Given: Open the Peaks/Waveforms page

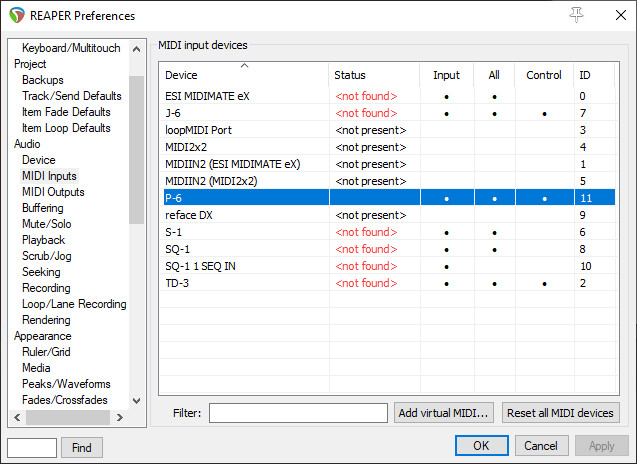Looking at the screenshot, I should [66, 384].
